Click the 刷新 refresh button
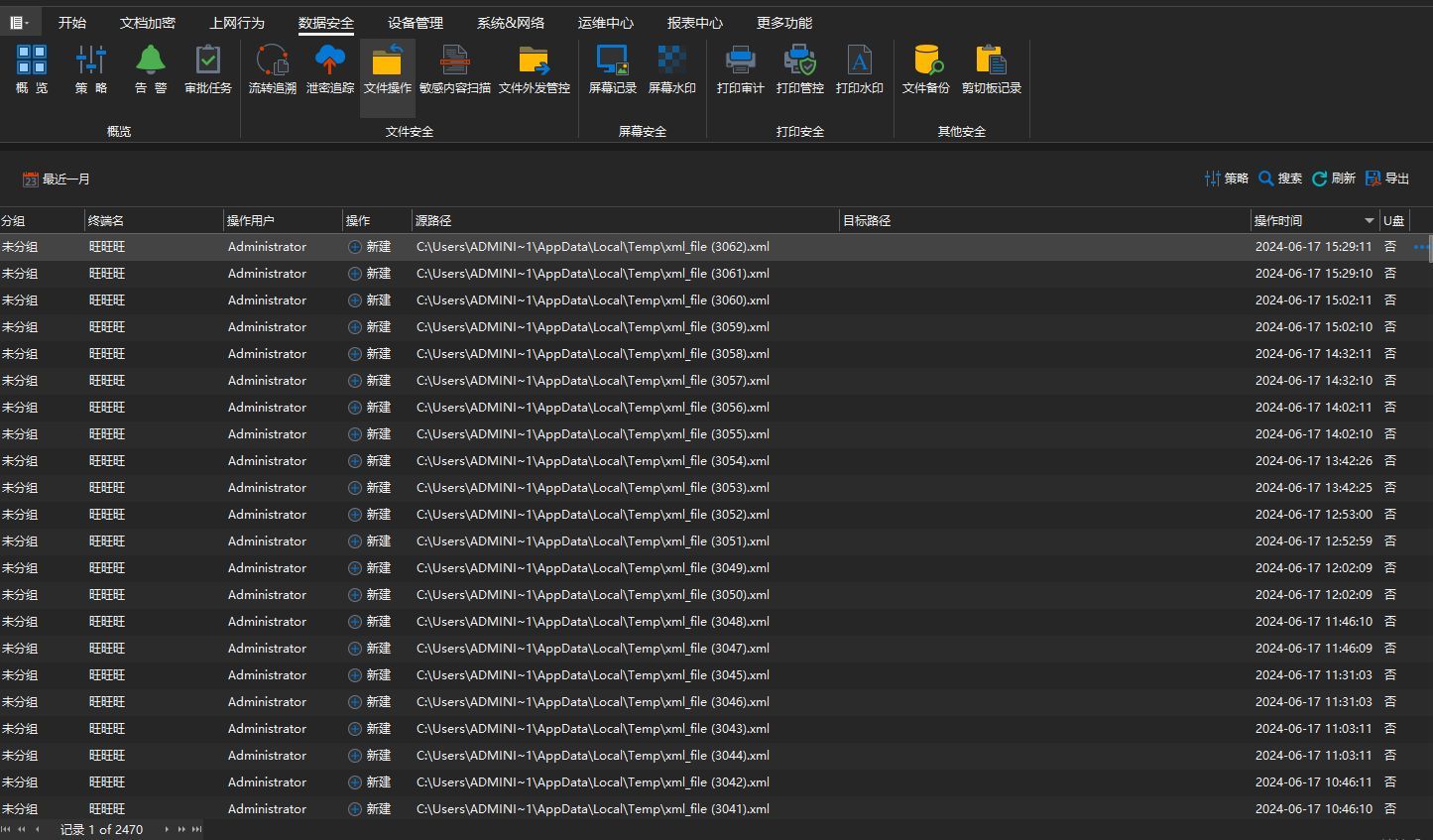Viewport: 1433px width, 840px height. [x=1334, y=179]
